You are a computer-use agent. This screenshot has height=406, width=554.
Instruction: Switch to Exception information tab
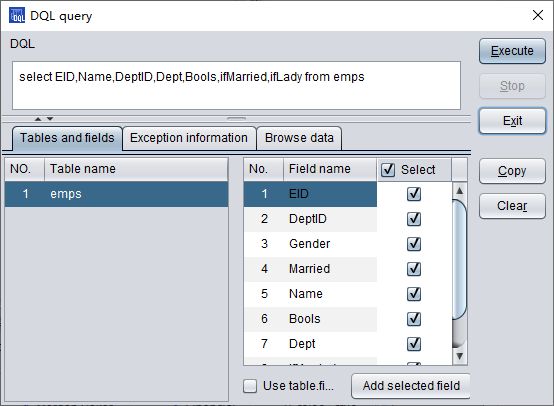coord(189,138)
